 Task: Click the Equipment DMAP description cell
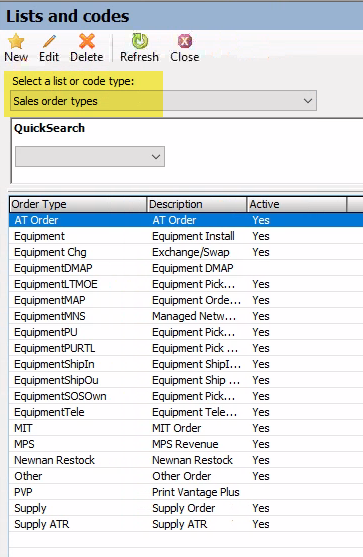(x=193, y=268)
